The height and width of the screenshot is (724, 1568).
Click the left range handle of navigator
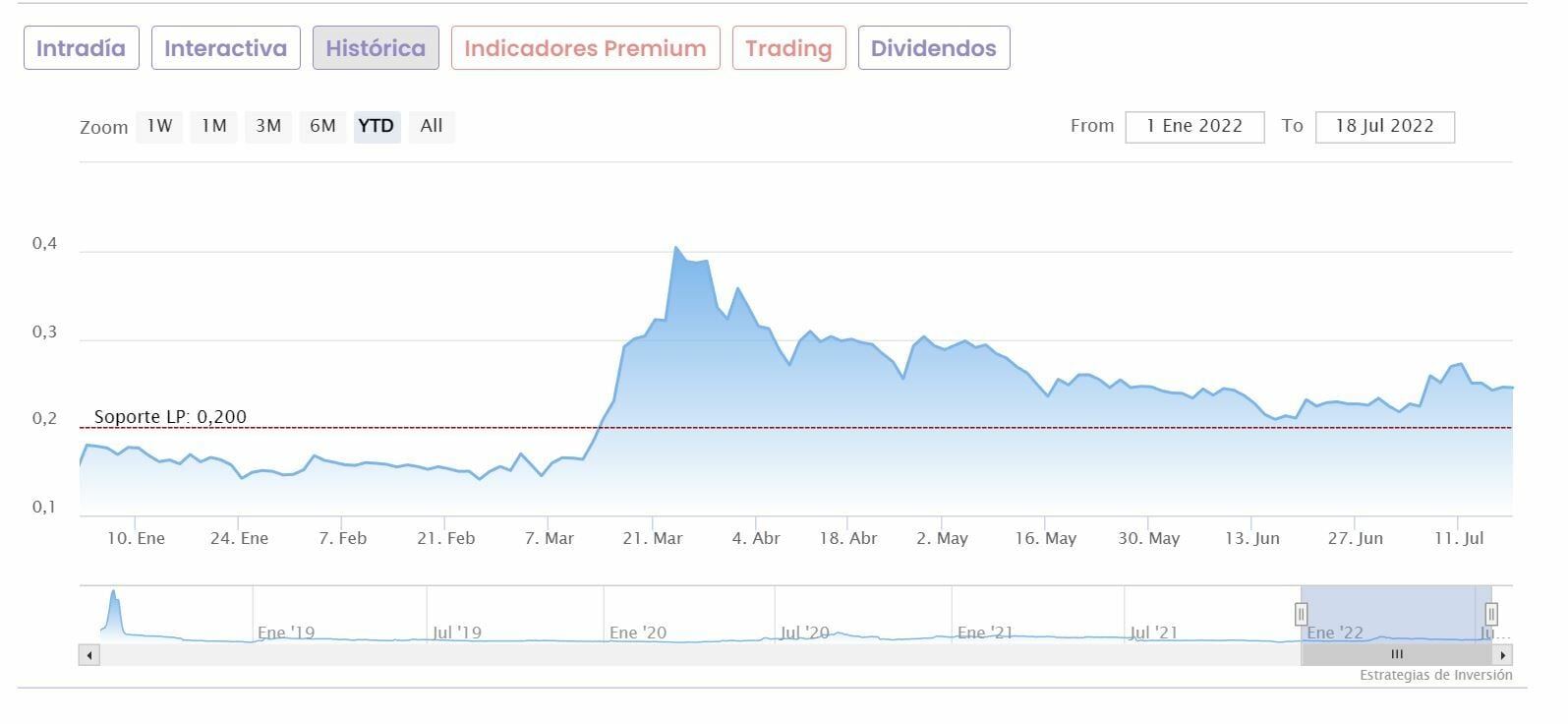1301,615
